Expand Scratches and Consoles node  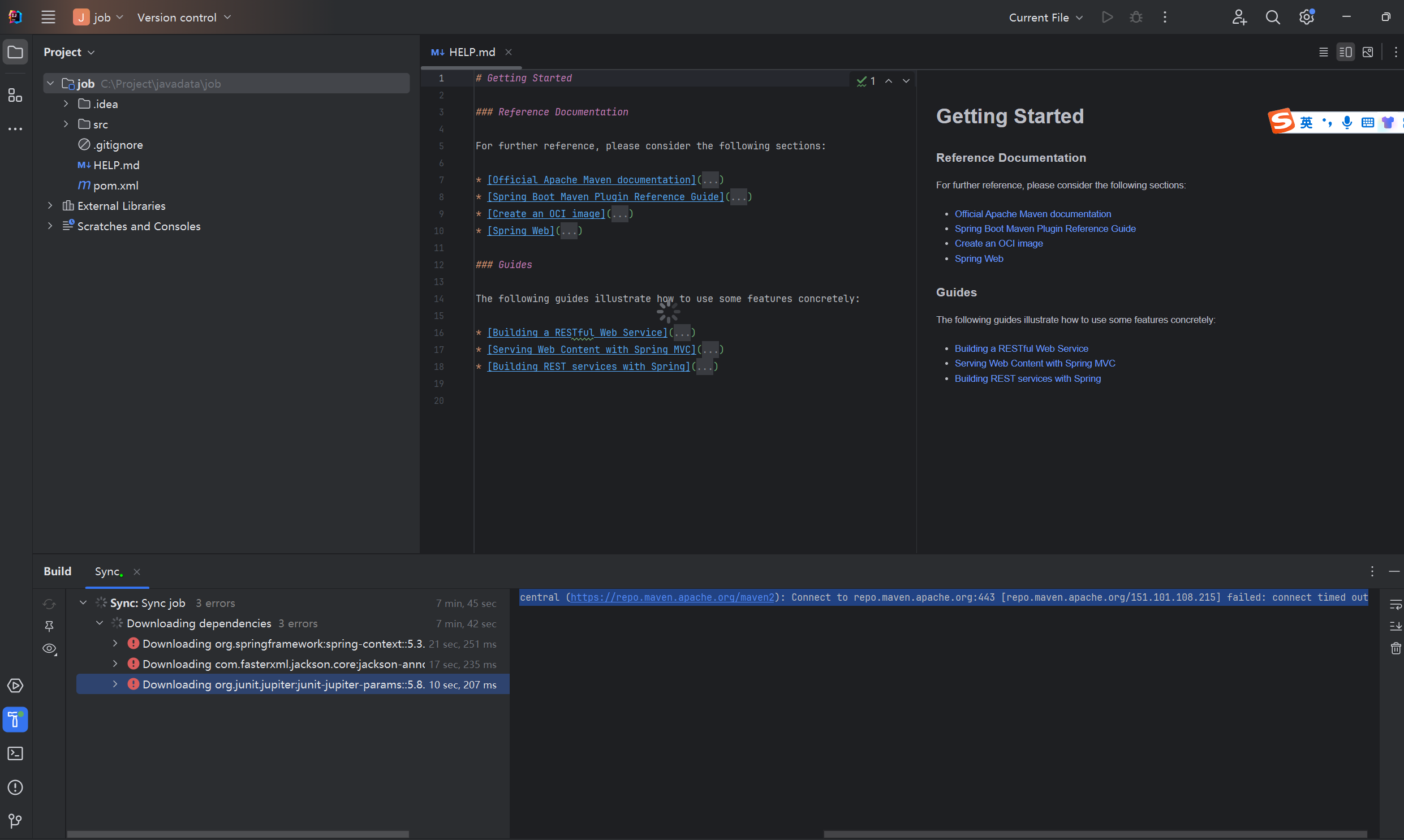50,226
